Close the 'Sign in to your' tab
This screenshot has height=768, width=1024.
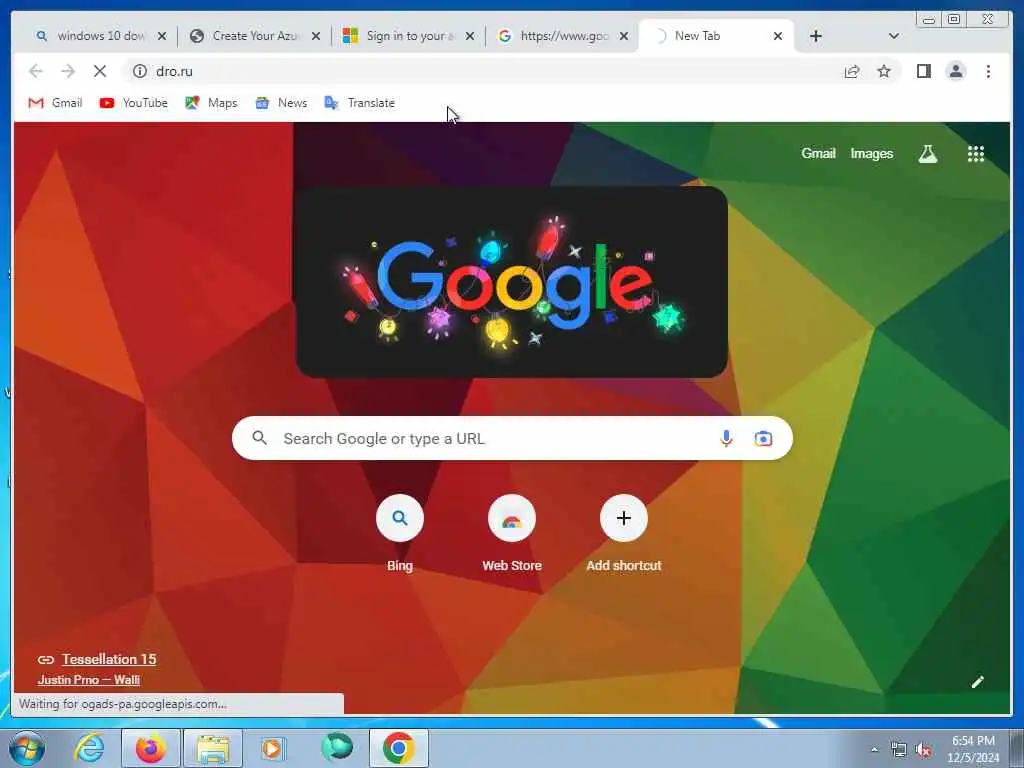pos(470,36)
